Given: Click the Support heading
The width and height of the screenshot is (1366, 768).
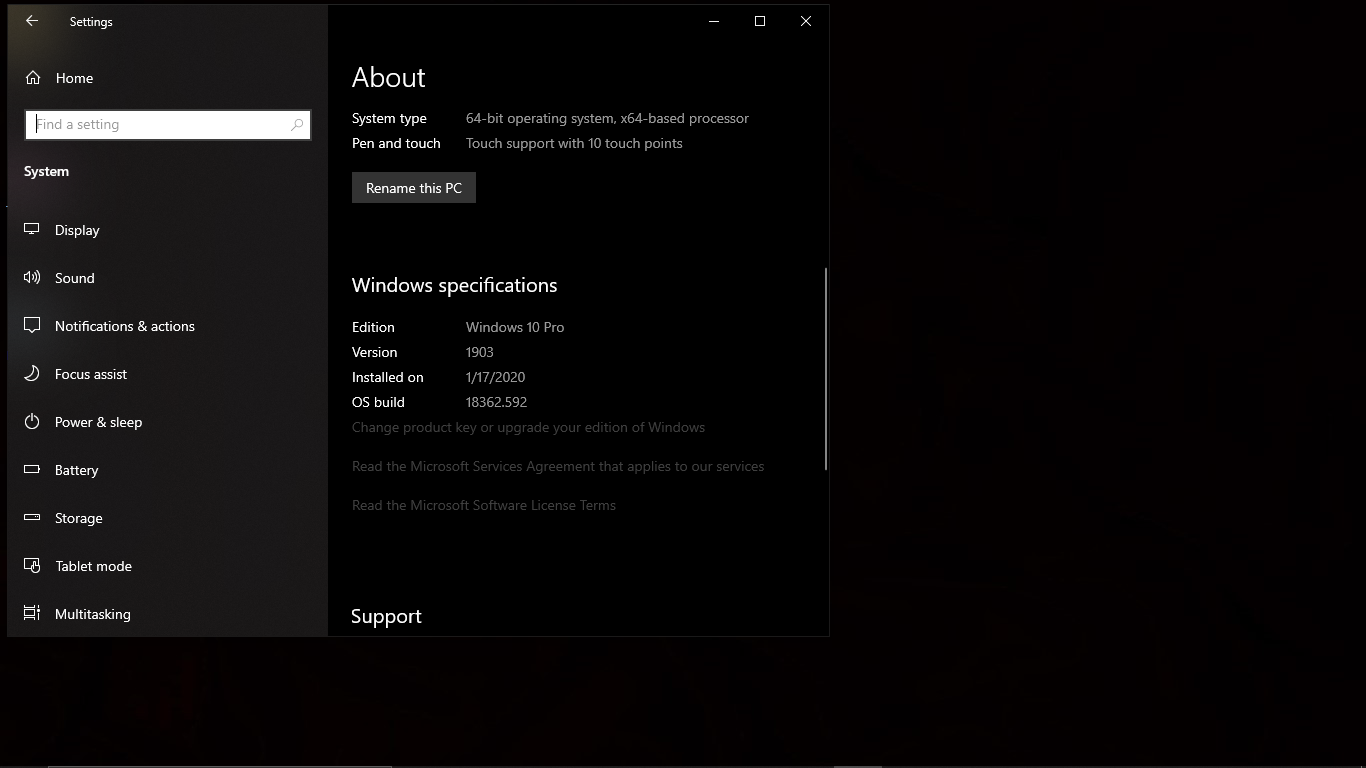Looking at the screenshot, I should point(386,616).
